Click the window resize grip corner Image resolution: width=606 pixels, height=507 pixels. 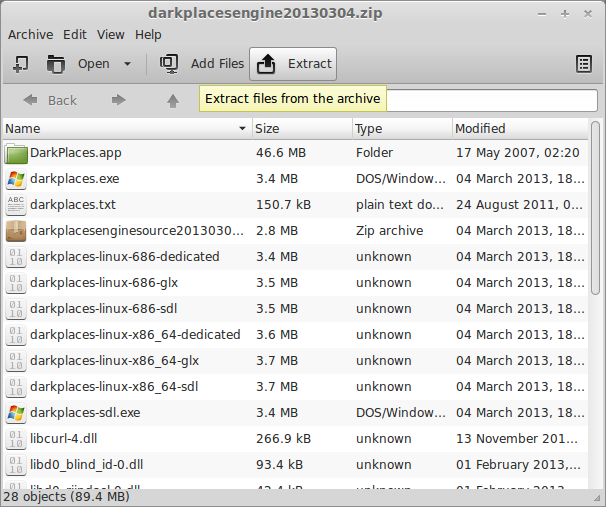(x=597, y=498)
